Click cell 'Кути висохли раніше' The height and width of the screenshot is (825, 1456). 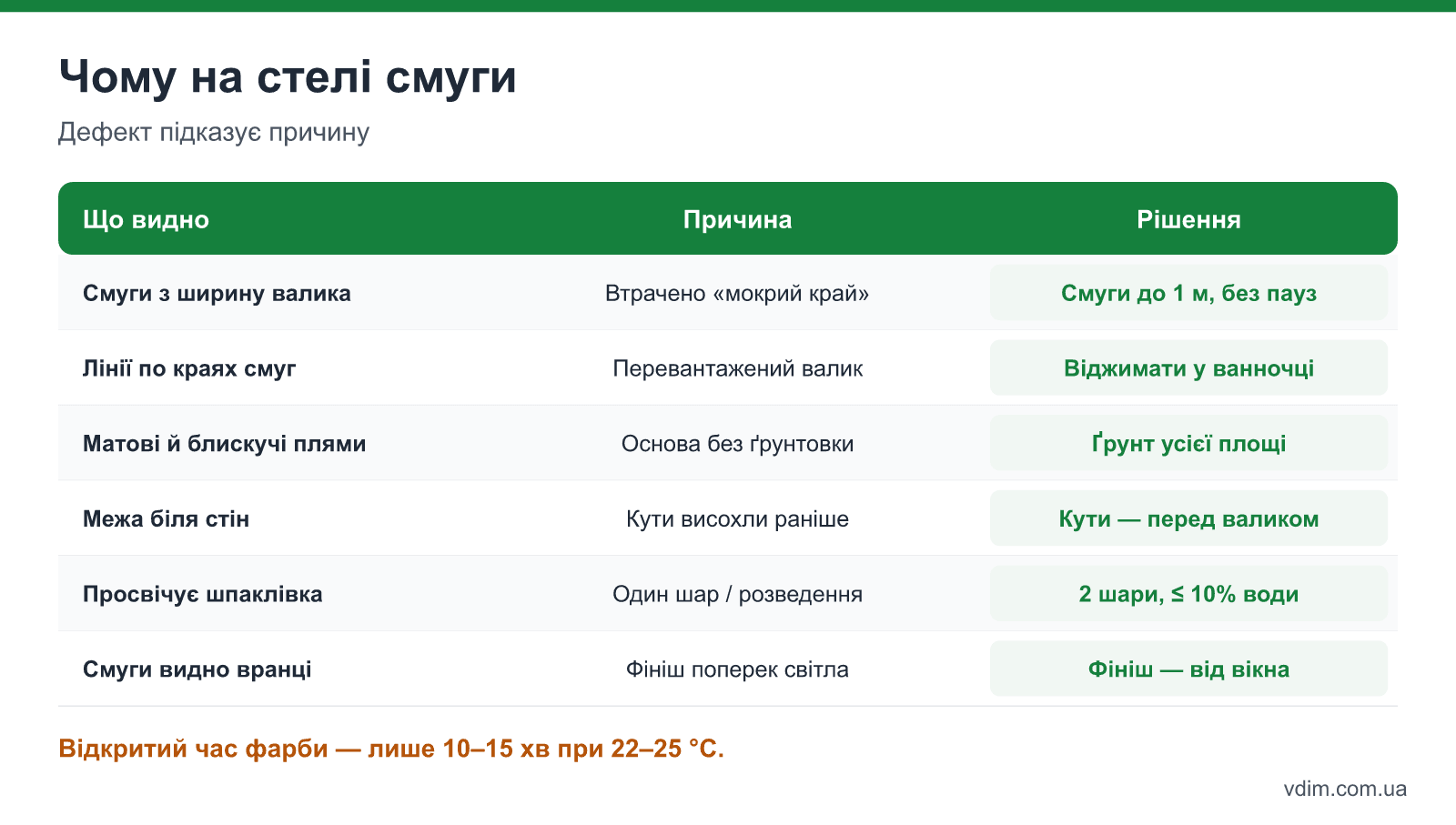tap(737, 519)
